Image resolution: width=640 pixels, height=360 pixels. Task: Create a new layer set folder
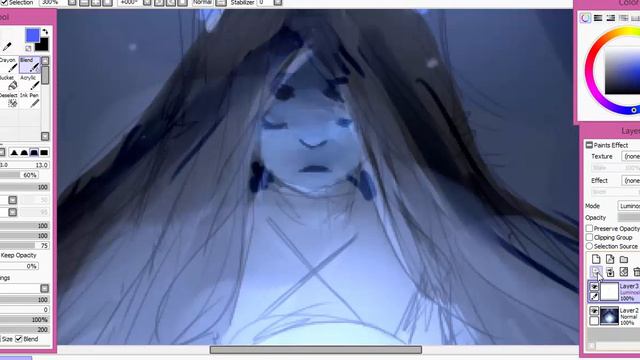pyautogui.click(x=624, y=259)
